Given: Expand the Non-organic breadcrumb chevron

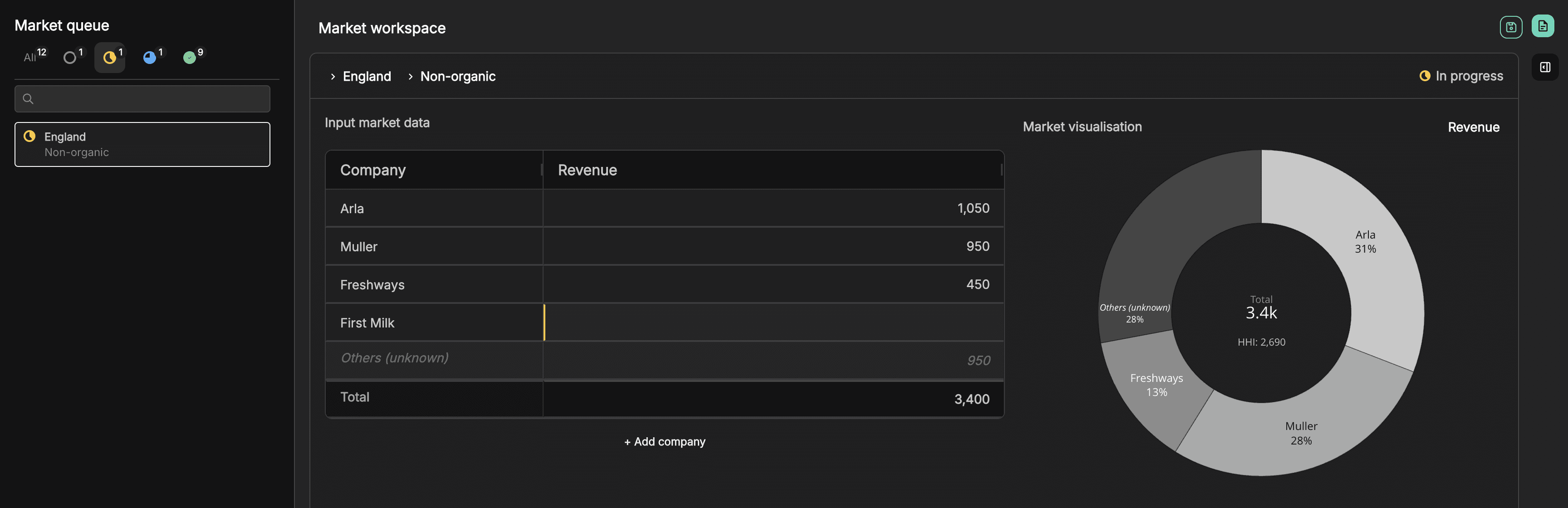Looking at the screenshot, I should 410,77.
